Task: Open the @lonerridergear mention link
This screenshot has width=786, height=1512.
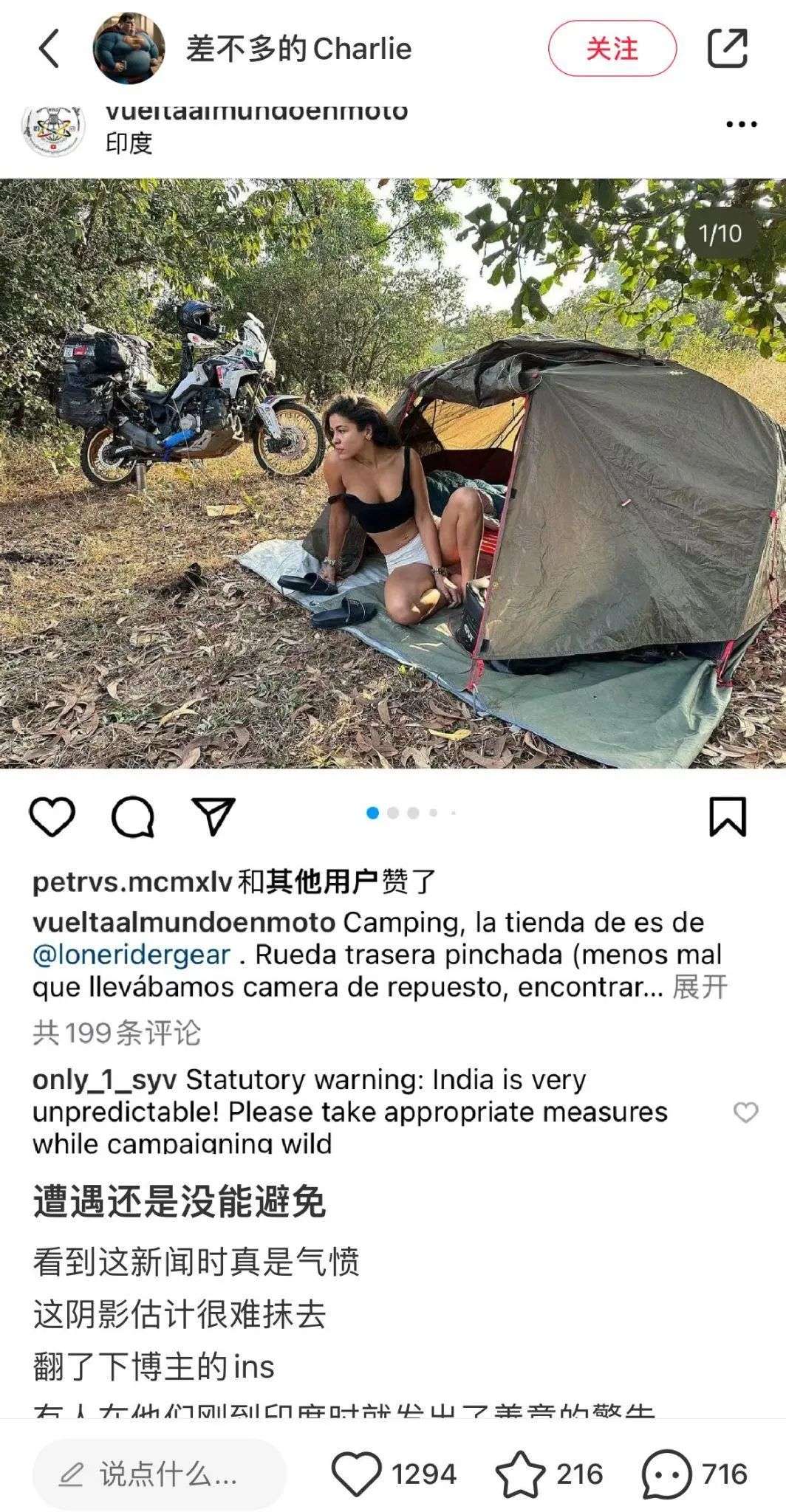Action: (131, 955)
